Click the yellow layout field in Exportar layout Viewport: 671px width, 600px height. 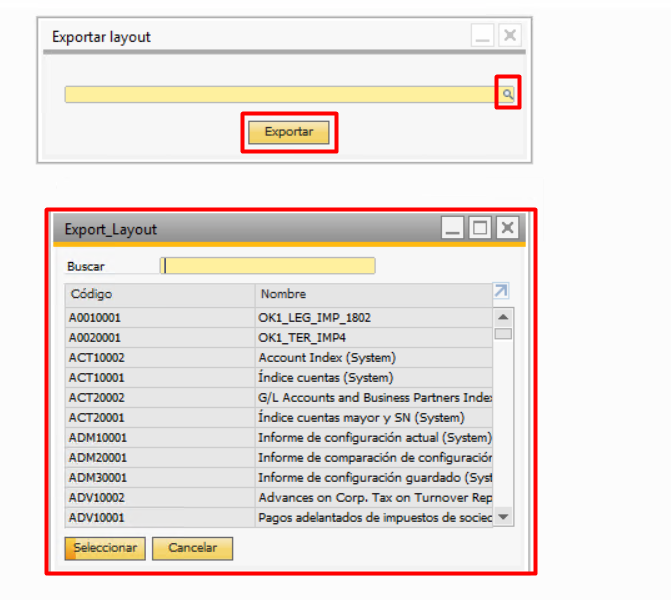click(x=281, y=95)
